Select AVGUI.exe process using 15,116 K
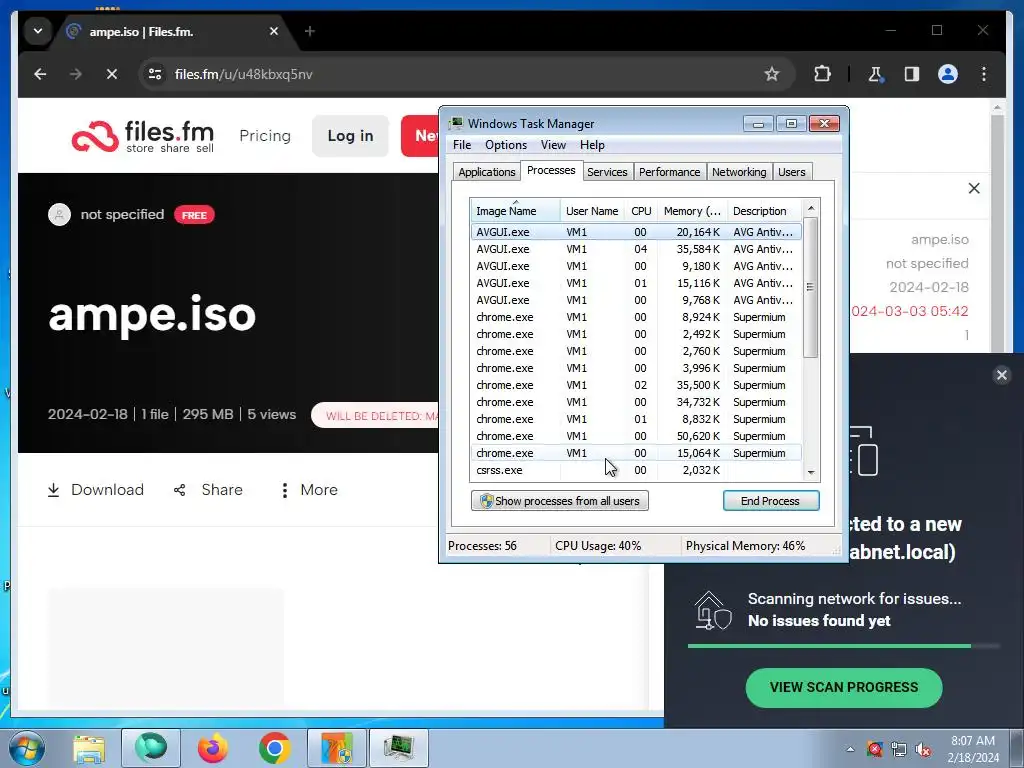 point(636,283)
